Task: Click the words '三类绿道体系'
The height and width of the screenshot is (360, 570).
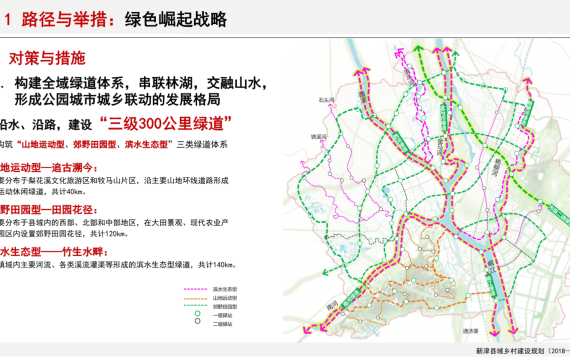Action: (202, 145)
